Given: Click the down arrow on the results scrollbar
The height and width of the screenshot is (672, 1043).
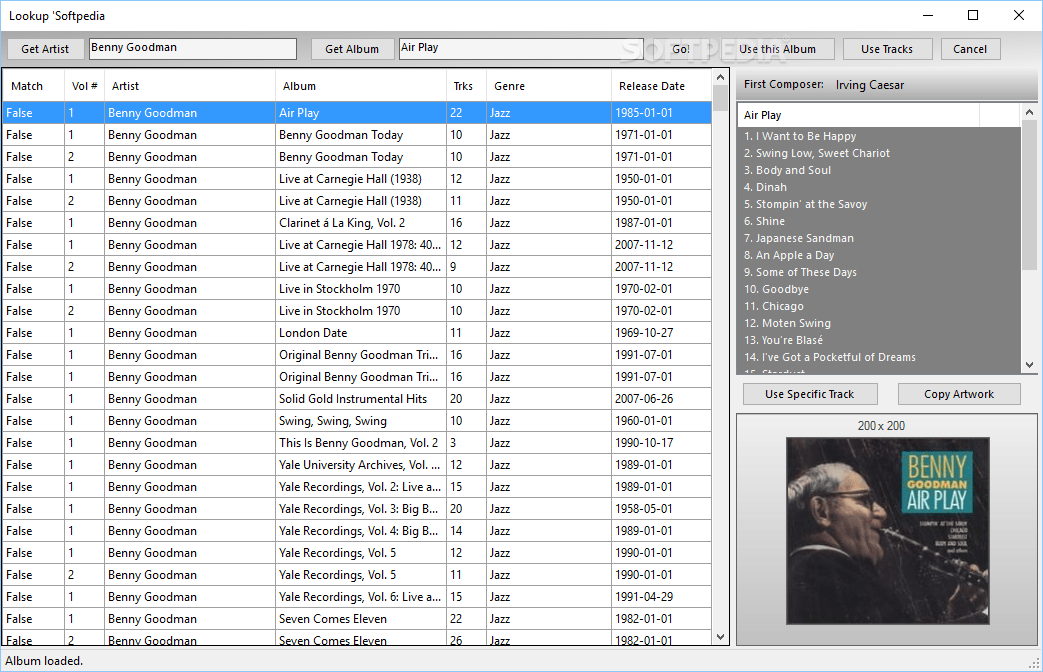Looking at the screenshot, I should click(x=720, y=635).
